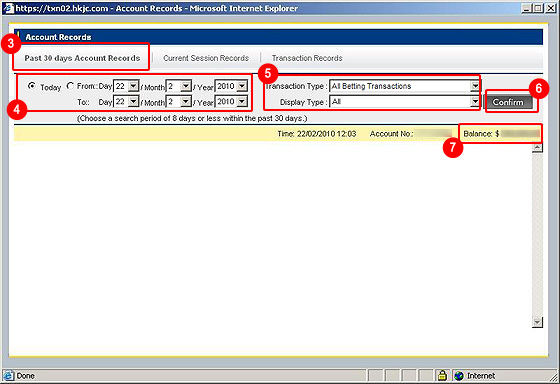Minimize the Internet Explorer window
Viewport: 560px width, 384px height.
coord(526,8)
